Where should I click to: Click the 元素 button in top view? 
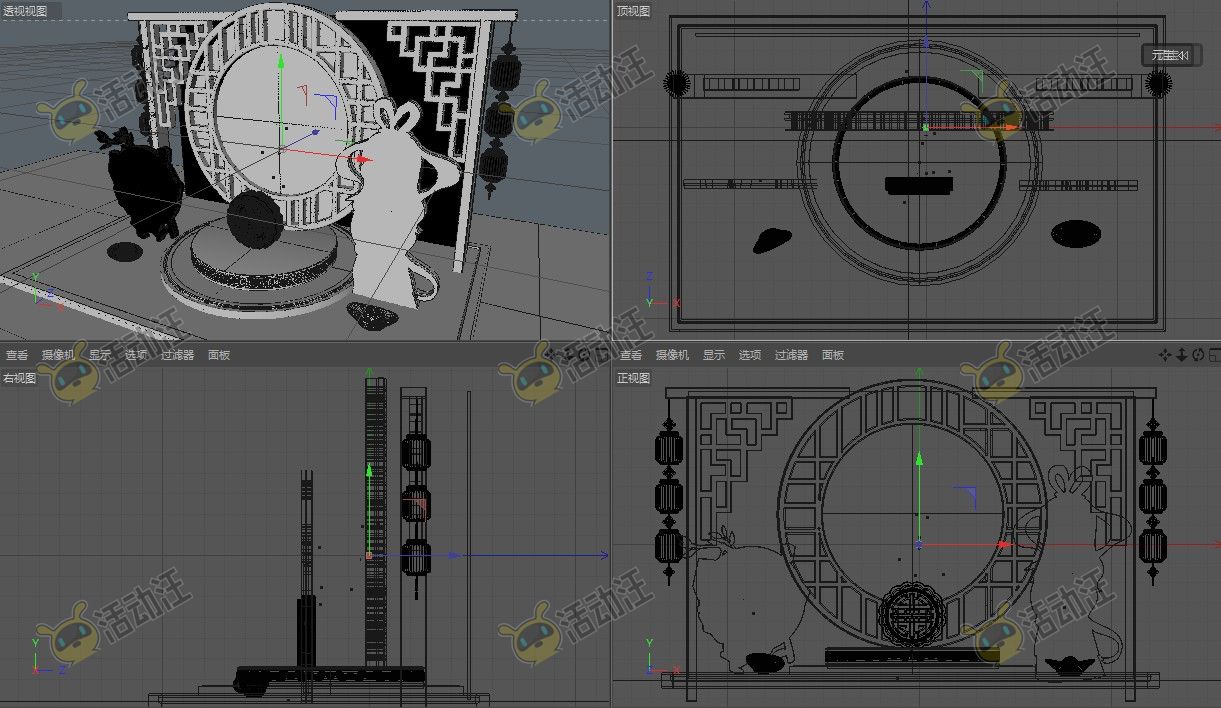[1168, 55]
